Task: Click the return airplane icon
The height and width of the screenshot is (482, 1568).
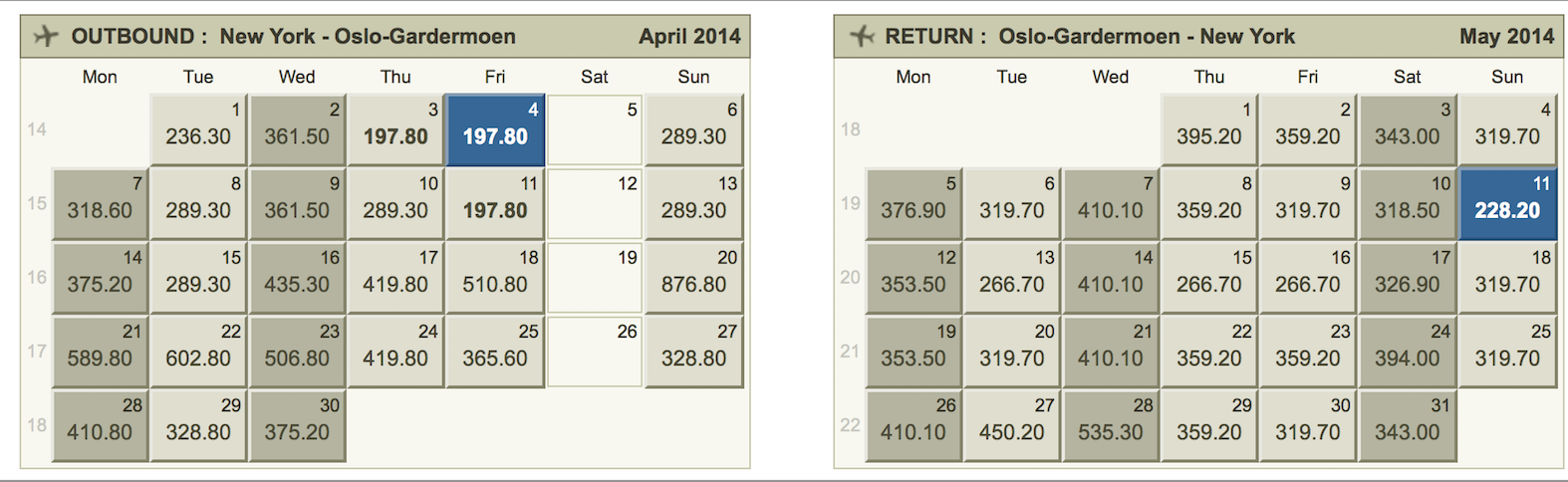Action: pos(862,36)
